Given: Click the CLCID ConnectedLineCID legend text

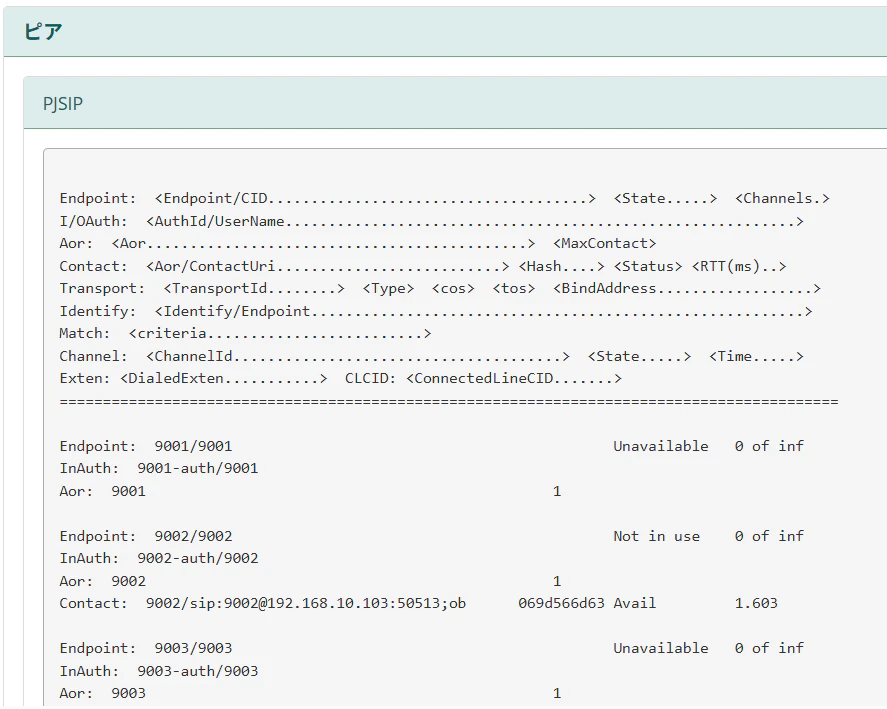Looking at the screenshot, I should point(484,379).
